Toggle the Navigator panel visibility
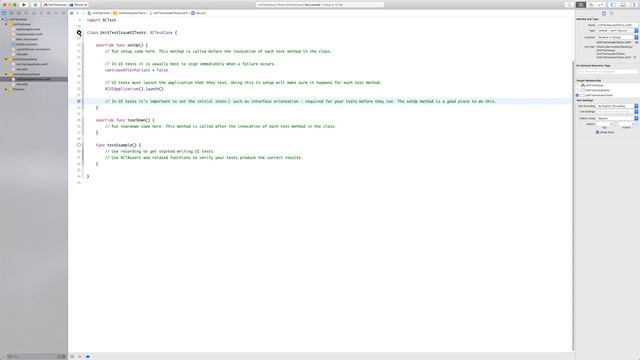The height and width of the screenshot is (360, 640). [x=613, y=4]
